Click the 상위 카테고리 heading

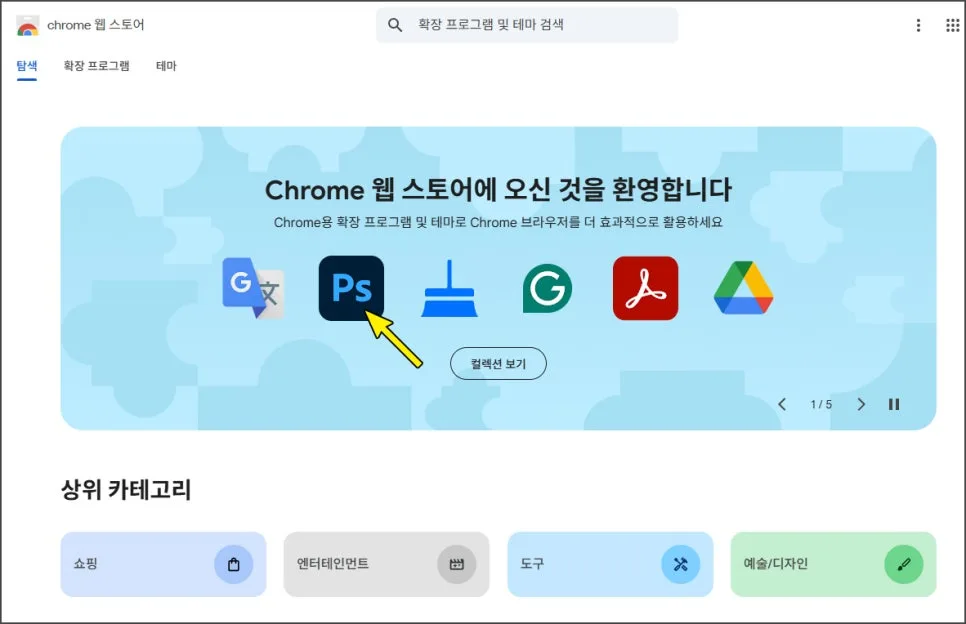(126, 490)
